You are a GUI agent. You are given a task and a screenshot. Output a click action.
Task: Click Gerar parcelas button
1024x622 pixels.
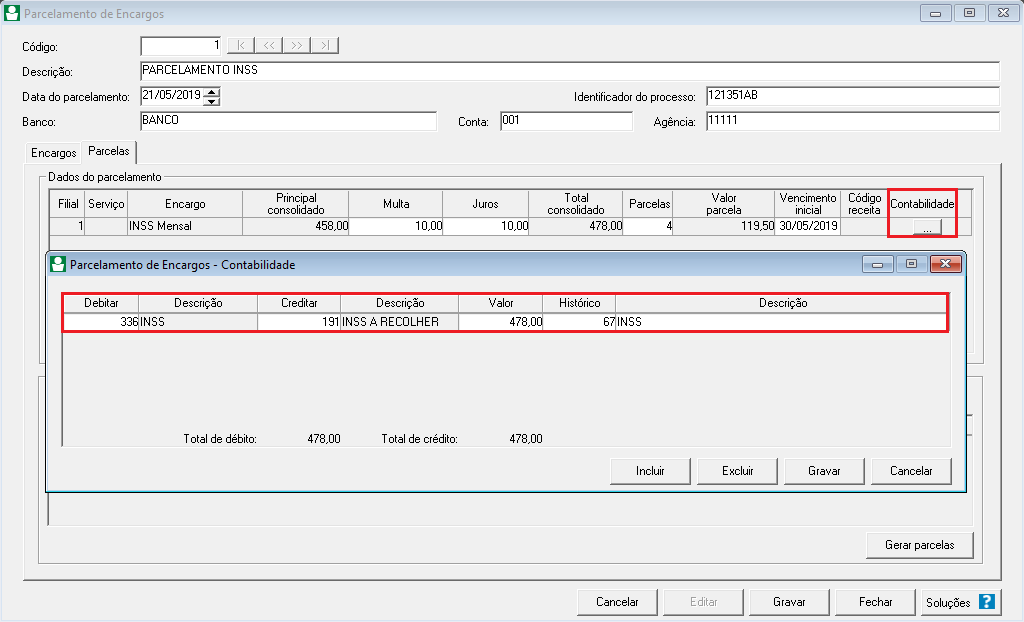[x=919, y=546]
